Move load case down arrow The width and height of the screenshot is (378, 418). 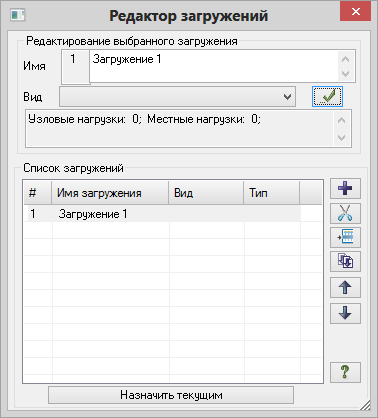[345, 313]
